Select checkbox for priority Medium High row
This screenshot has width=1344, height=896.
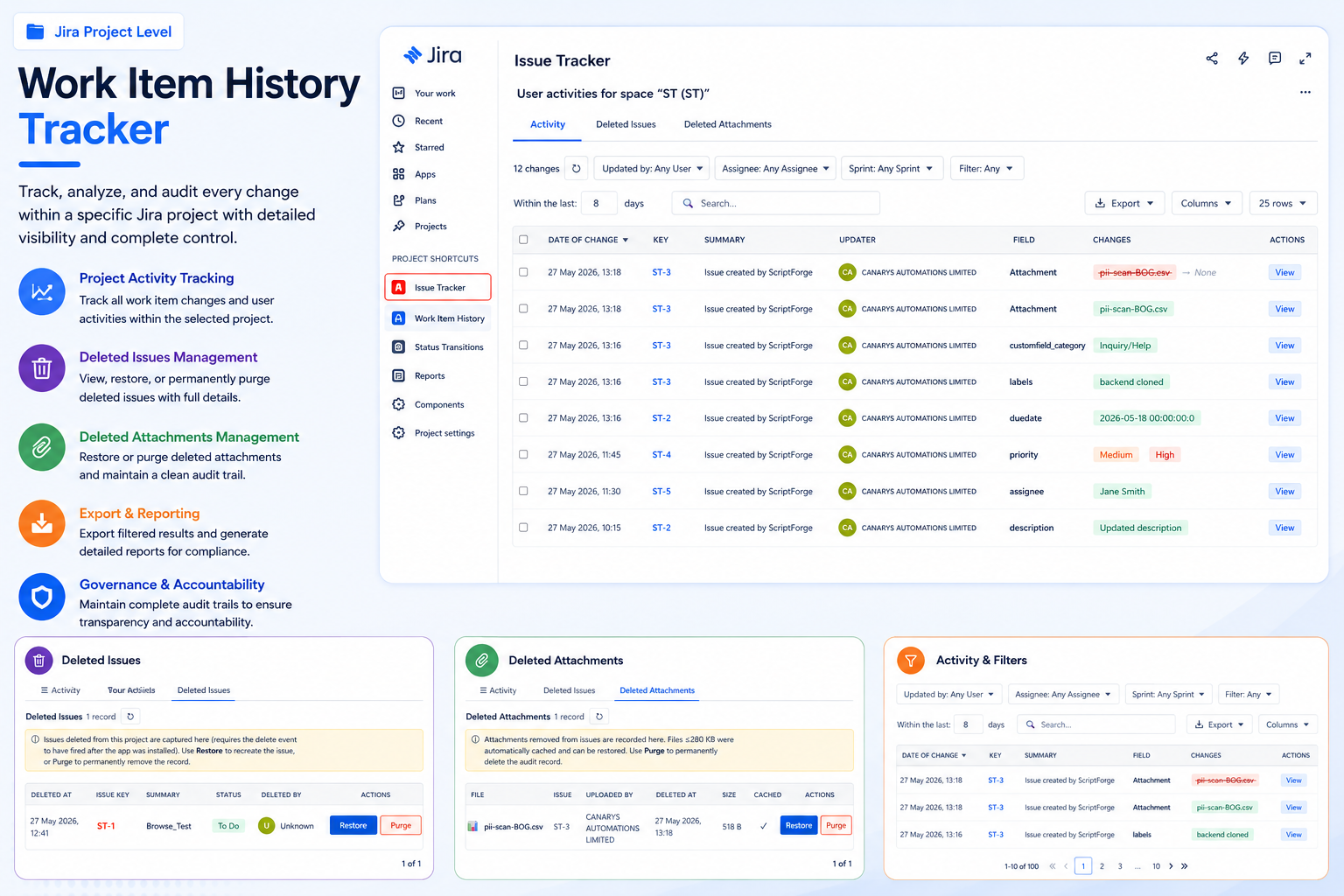(x=523, y=454)
